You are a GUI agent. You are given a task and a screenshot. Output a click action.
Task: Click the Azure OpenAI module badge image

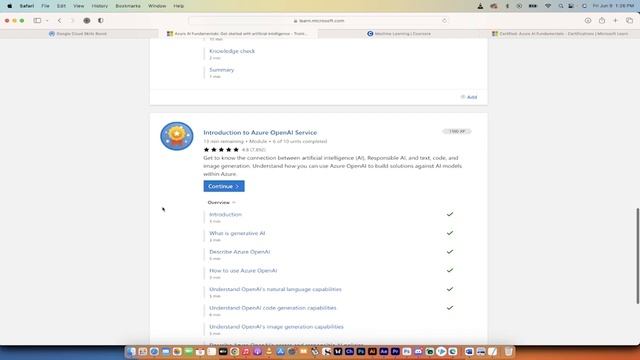[x=177, y=136]
